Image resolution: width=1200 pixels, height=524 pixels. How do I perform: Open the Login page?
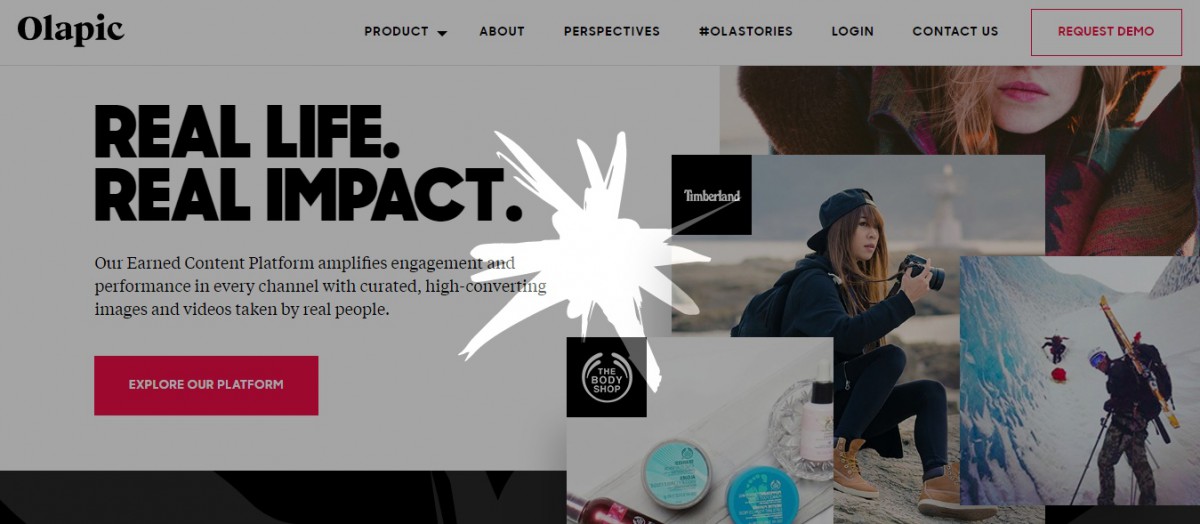point(853,31)
